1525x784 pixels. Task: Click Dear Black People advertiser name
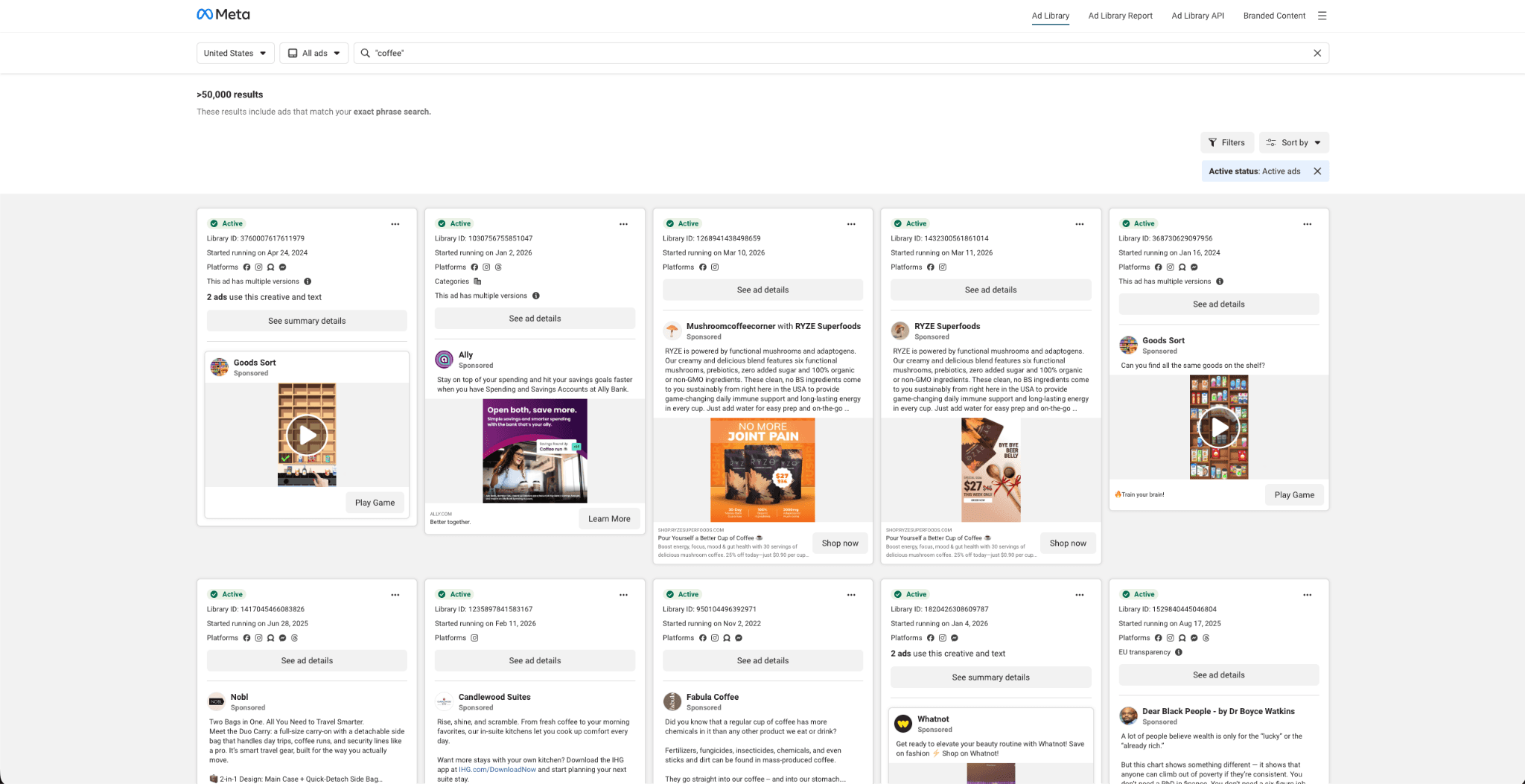(x=1218, y=711)
